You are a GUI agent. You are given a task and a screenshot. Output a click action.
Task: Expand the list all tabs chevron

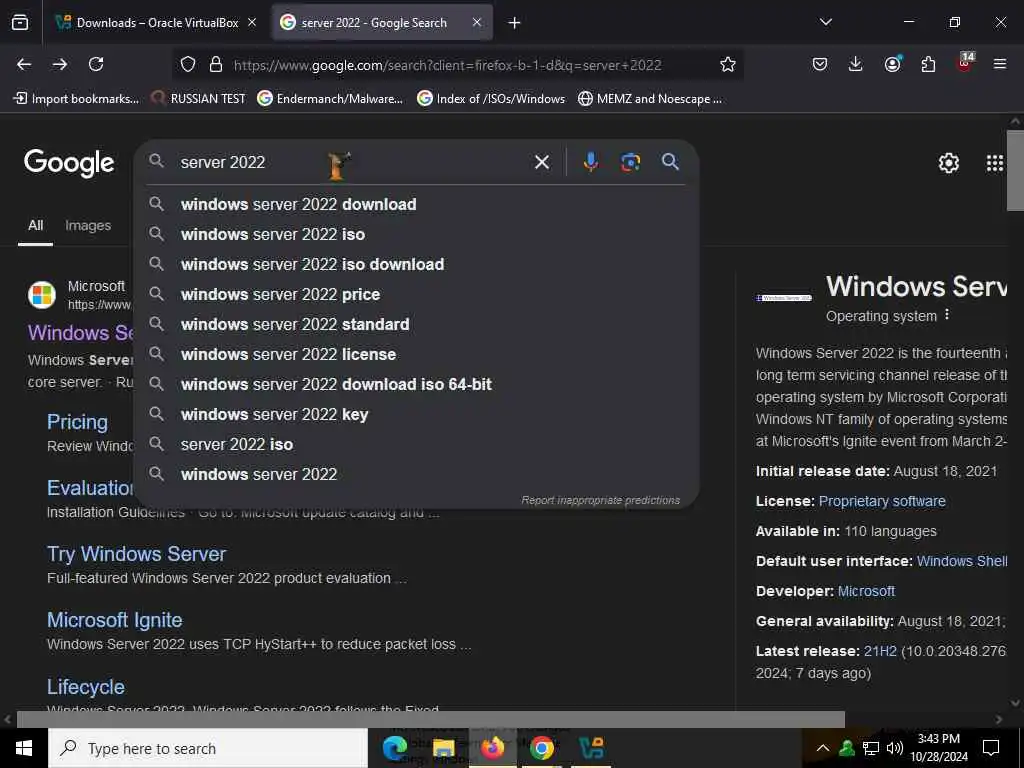tap(825, 22)
